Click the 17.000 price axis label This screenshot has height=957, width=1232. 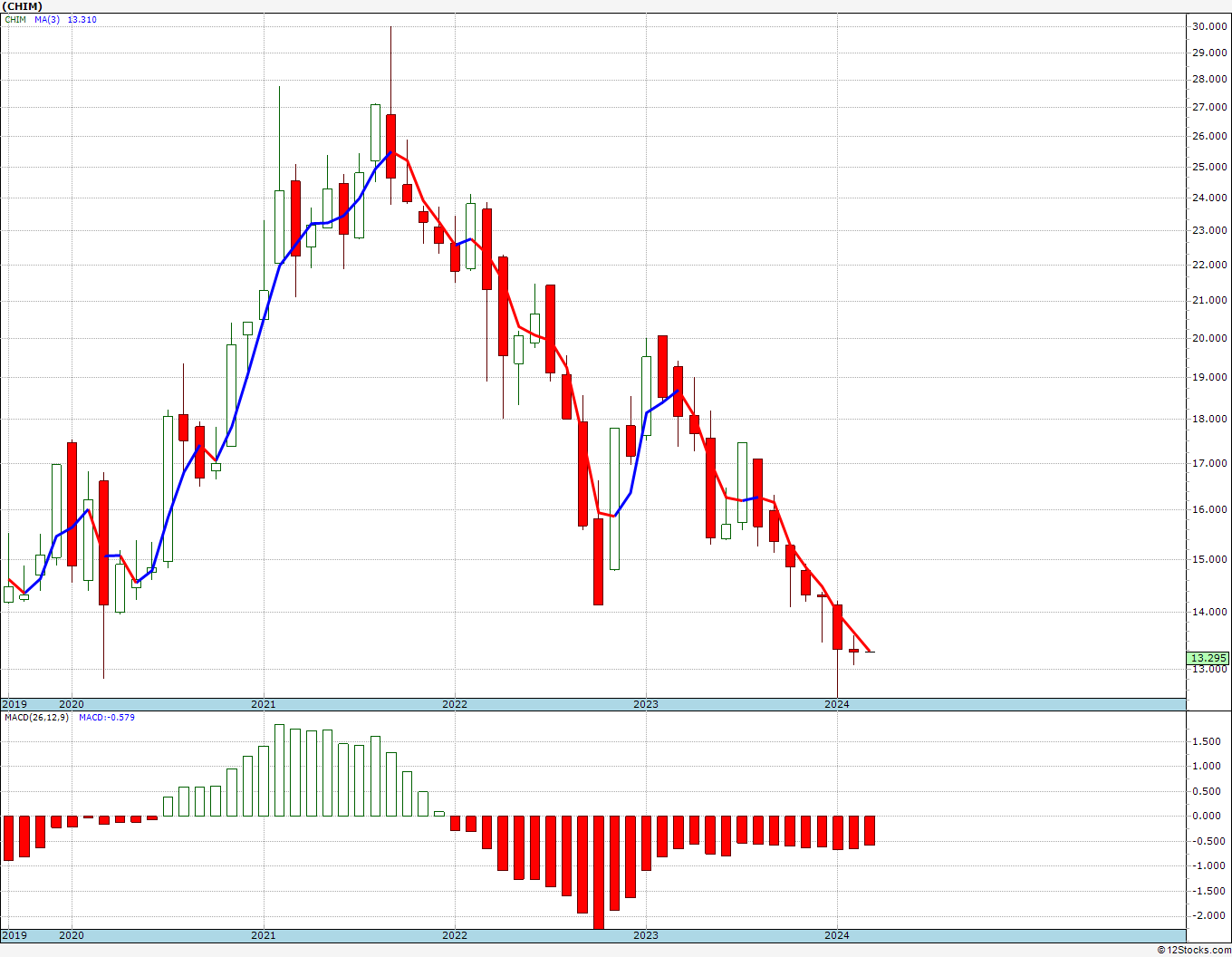[1210, 463]
